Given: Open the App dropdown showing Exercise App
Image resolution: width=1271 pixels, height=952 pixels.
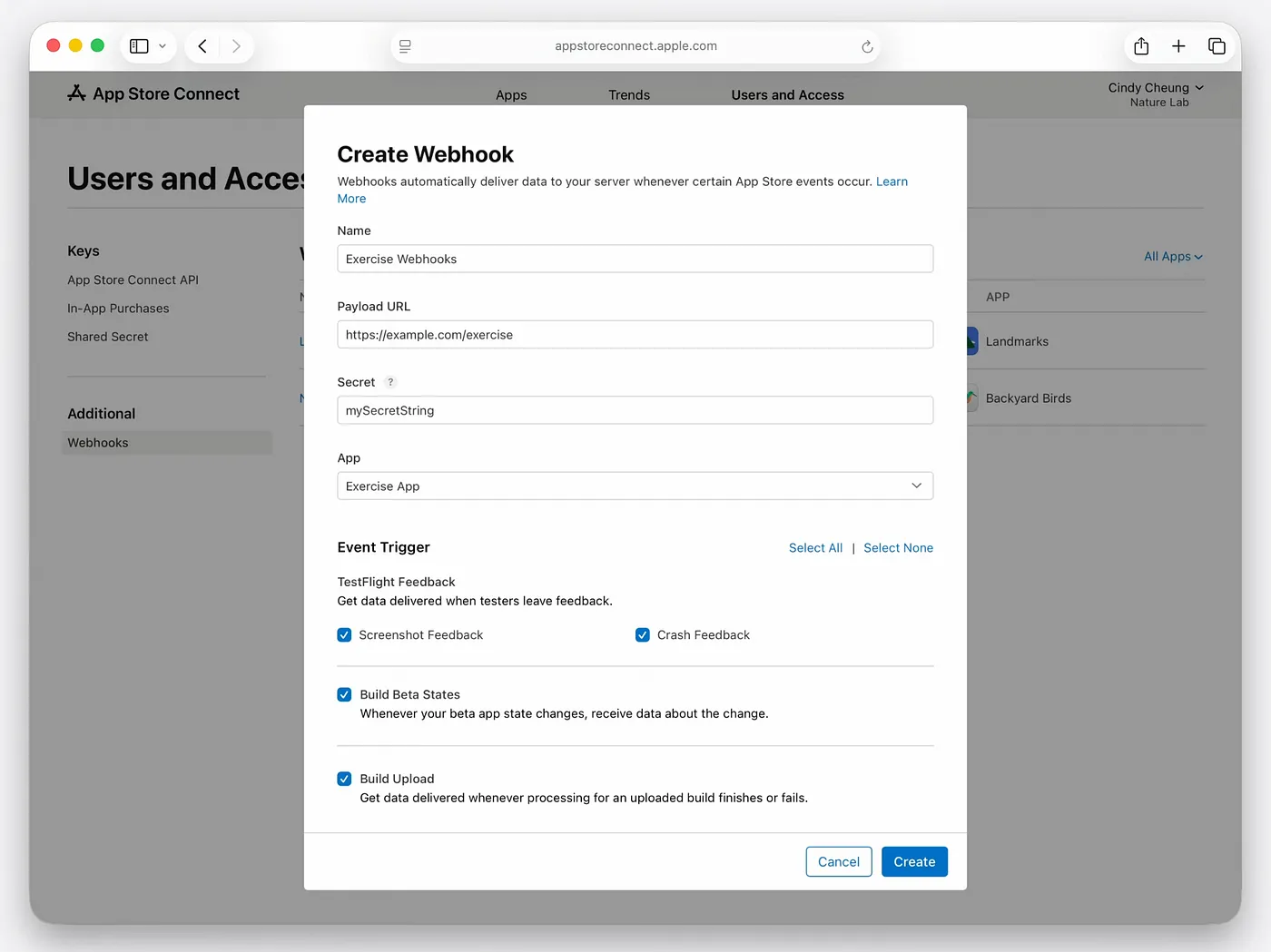Looking at the screenshot, I should (x=635, y=486).
